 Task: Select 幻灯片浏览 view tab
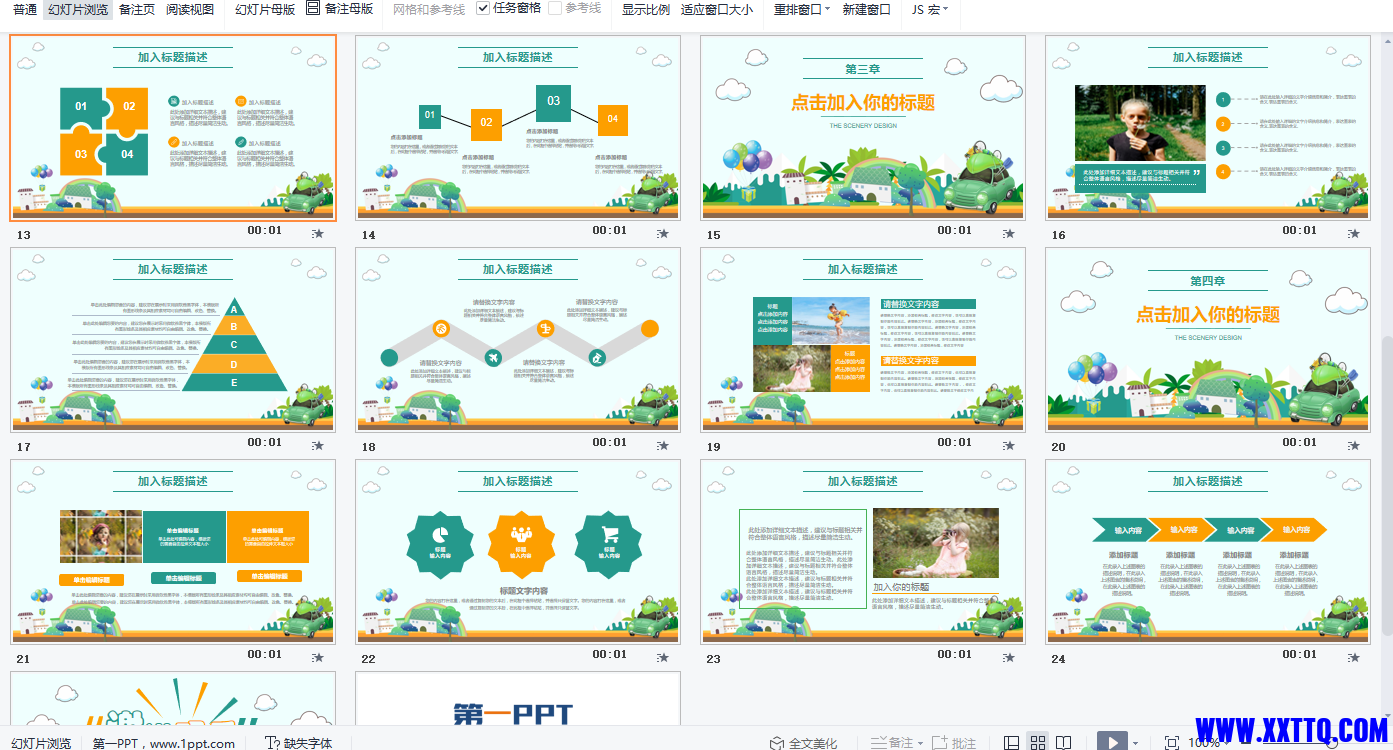78,9
